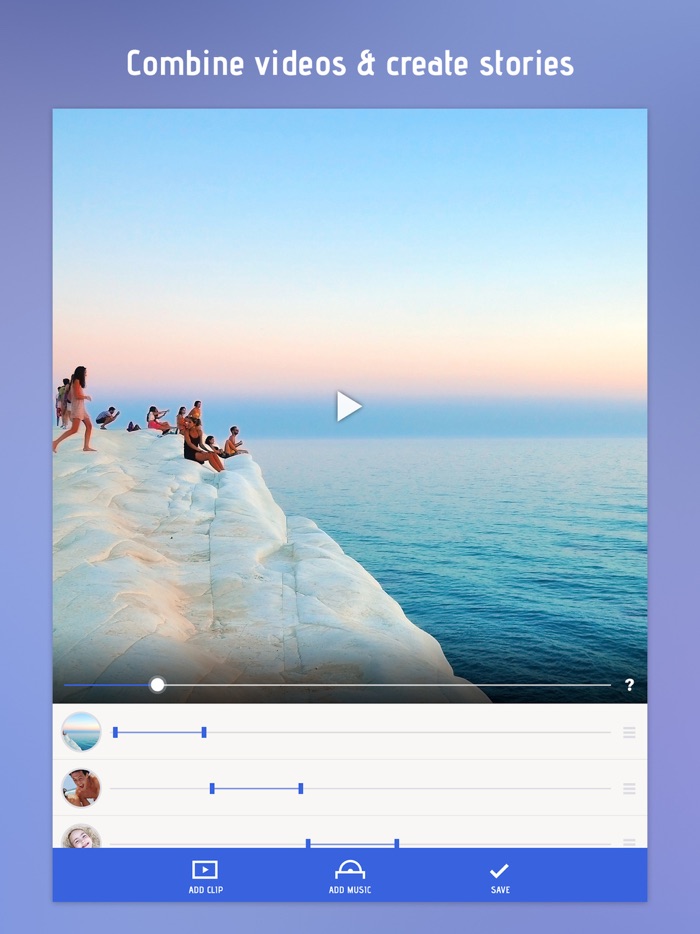Click third clip's trim start marker

click(308, 843)
